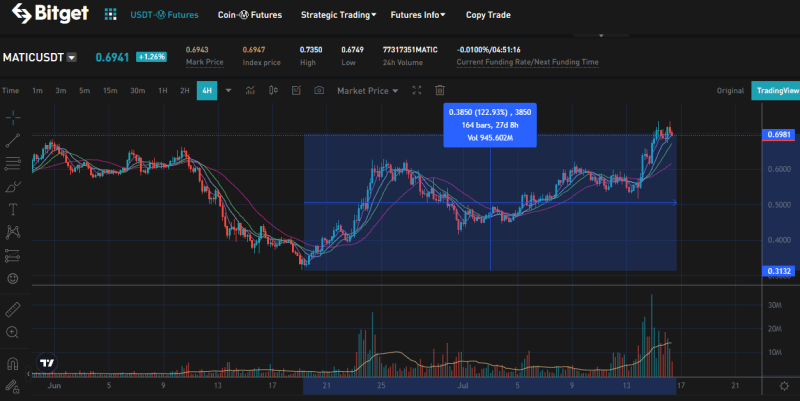Open the indicators chart icon

[x=250, y=90]
